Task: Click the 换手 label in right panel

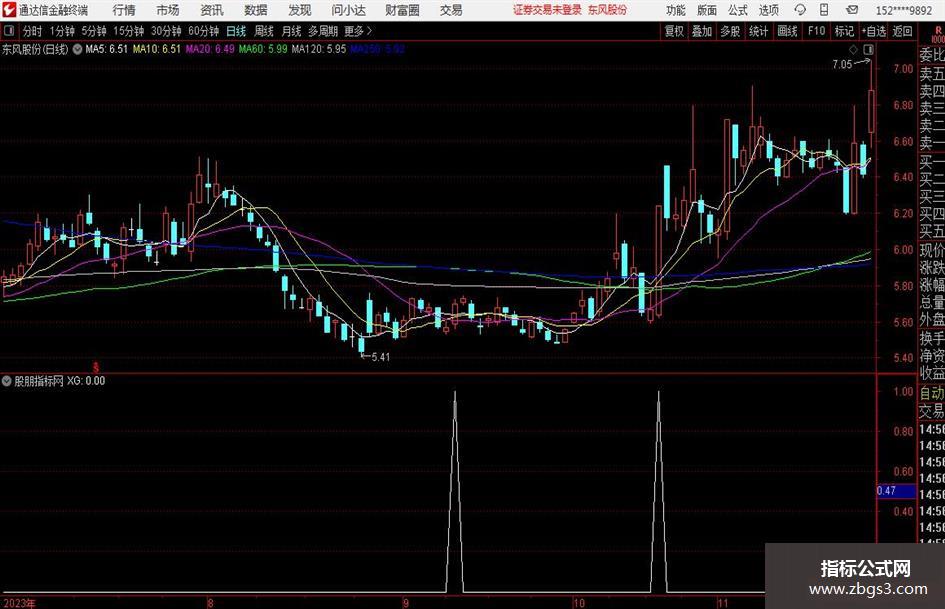Action: pos(932,339)
